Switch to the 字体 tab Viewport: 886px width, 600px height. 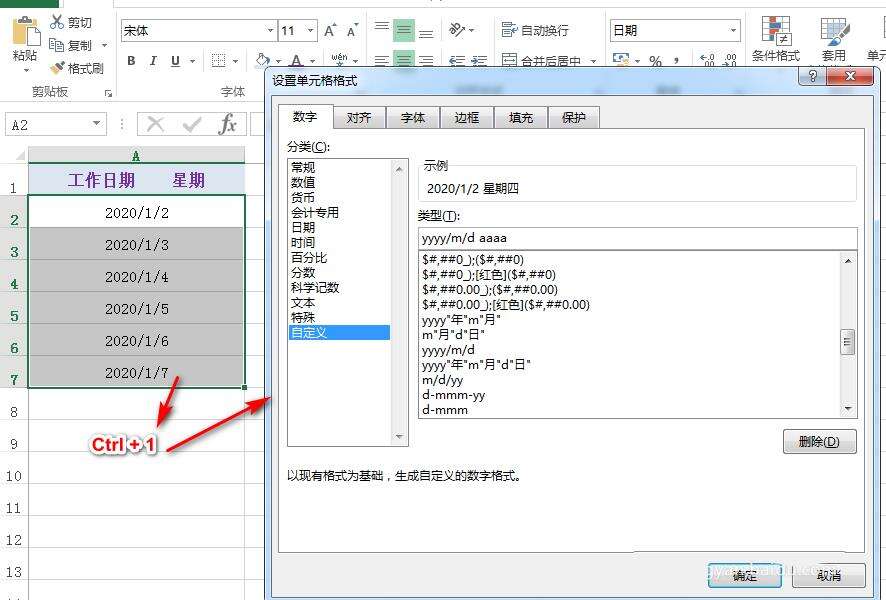coord(413,117)
